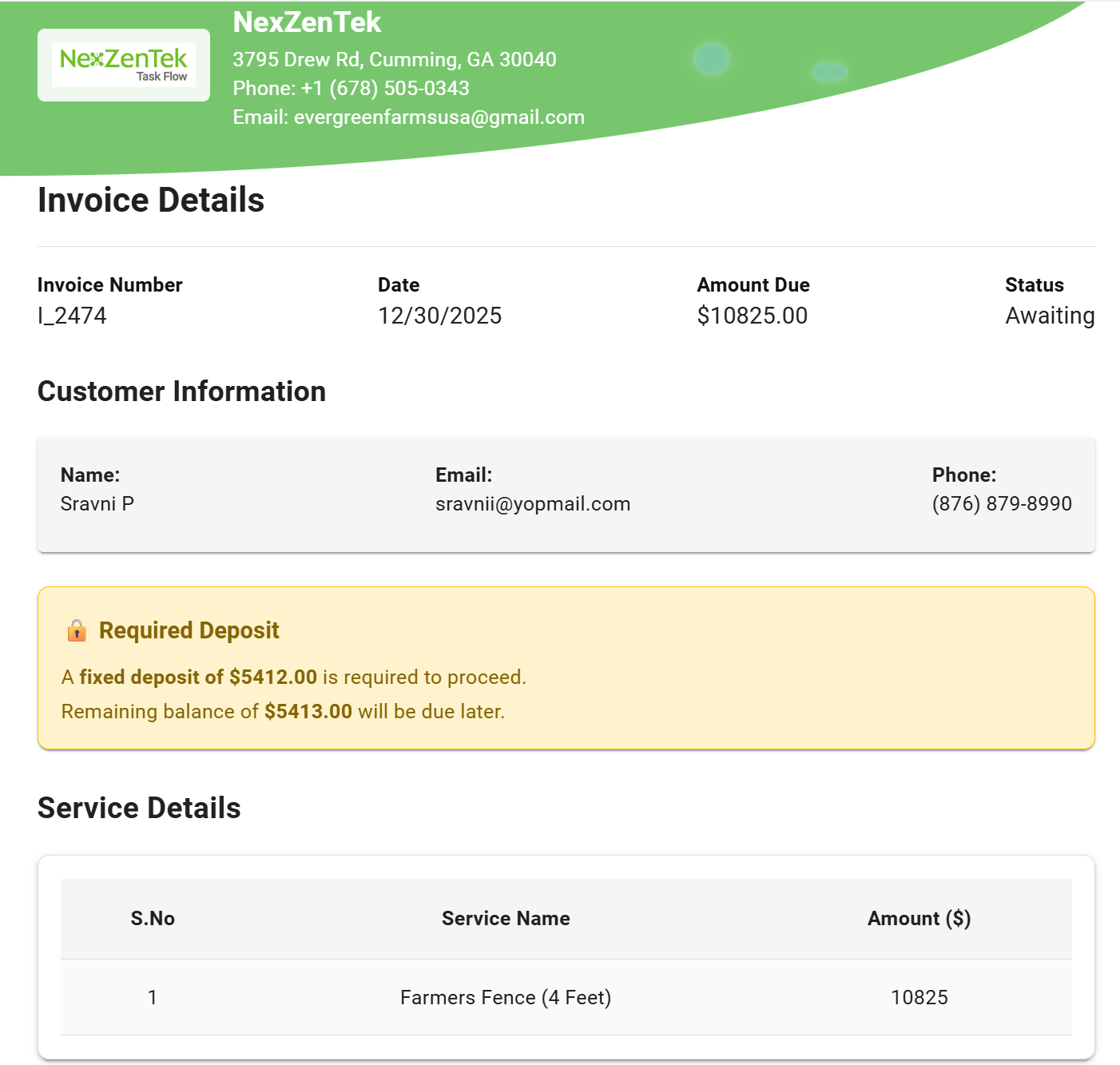Click the Service Name column header
1120x1065 pixels.
point(506,919)
